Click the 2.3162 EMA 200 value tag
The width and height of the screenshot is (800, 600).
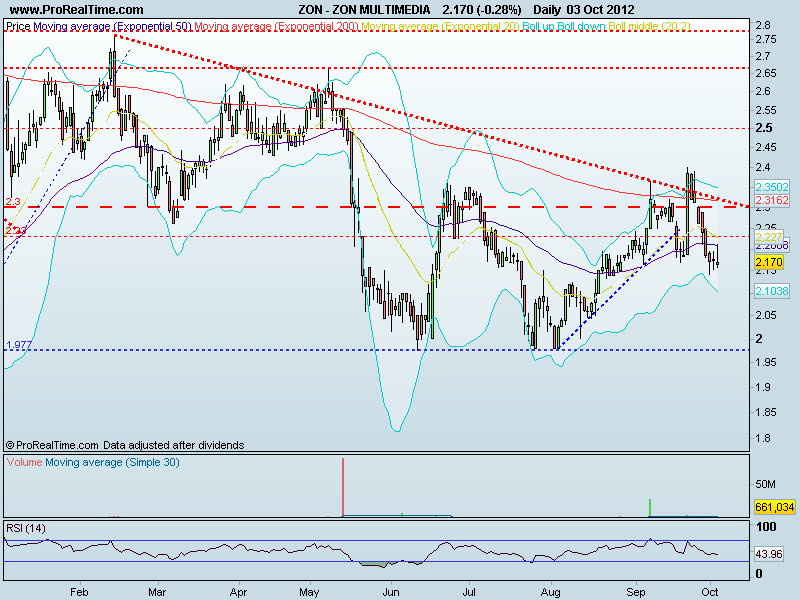[x=772, y=200]
